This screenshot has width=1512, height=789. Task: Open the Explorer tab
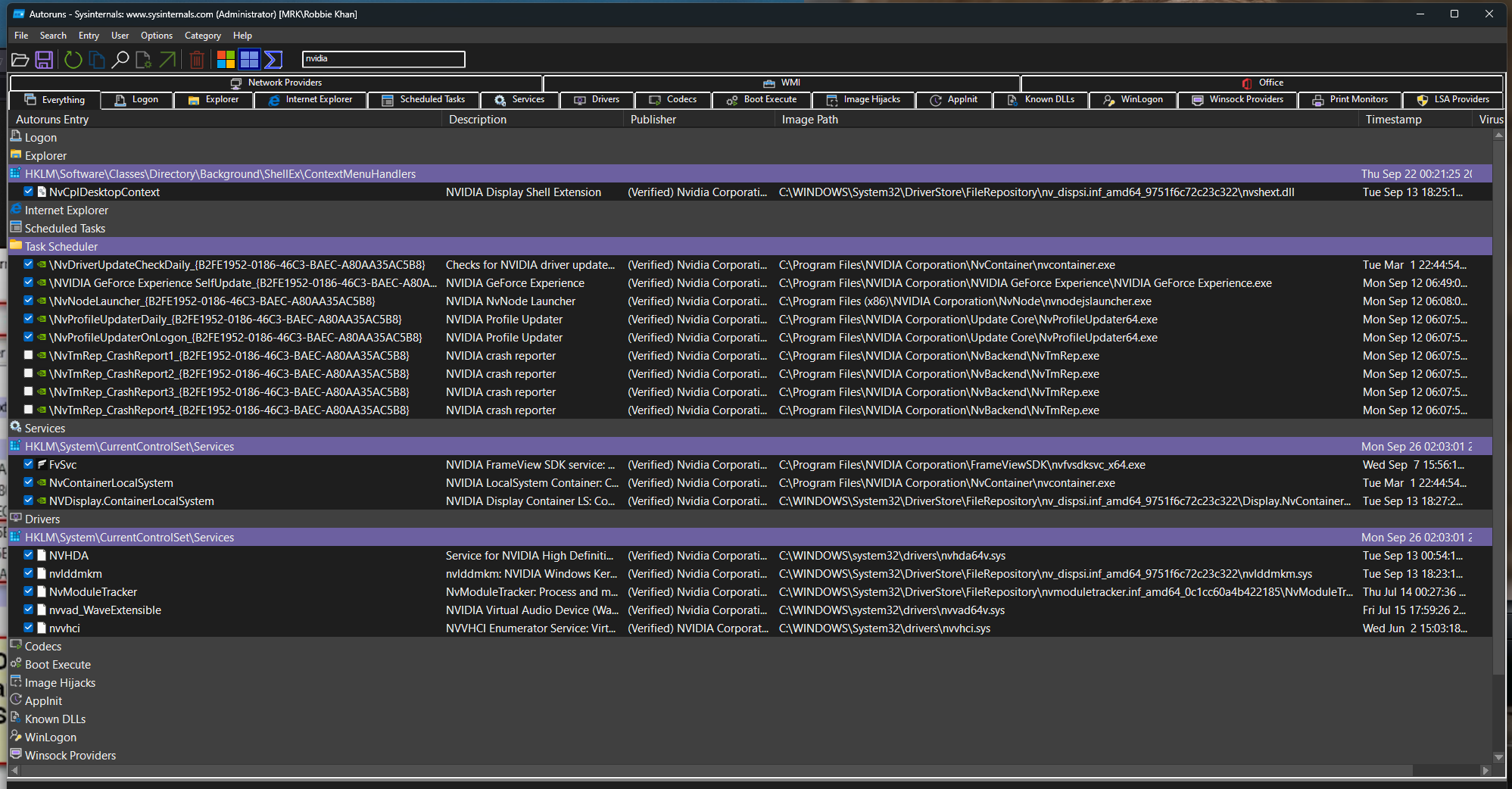(214, 100)
